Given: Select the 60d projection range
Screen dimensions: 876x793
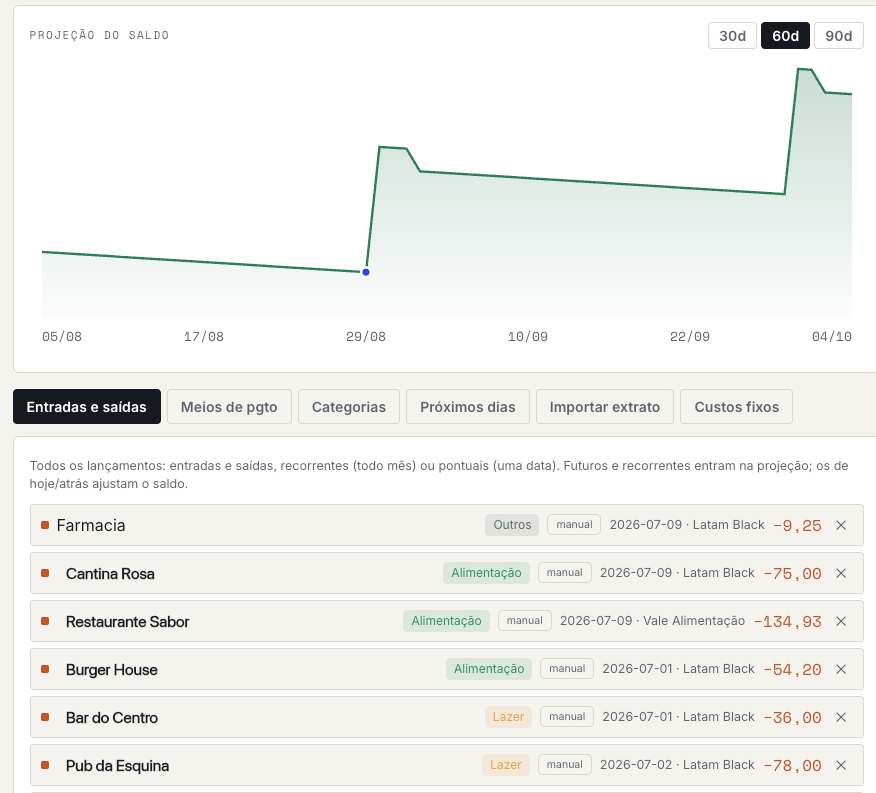Looking at the screenshot, I should (785, 36).
